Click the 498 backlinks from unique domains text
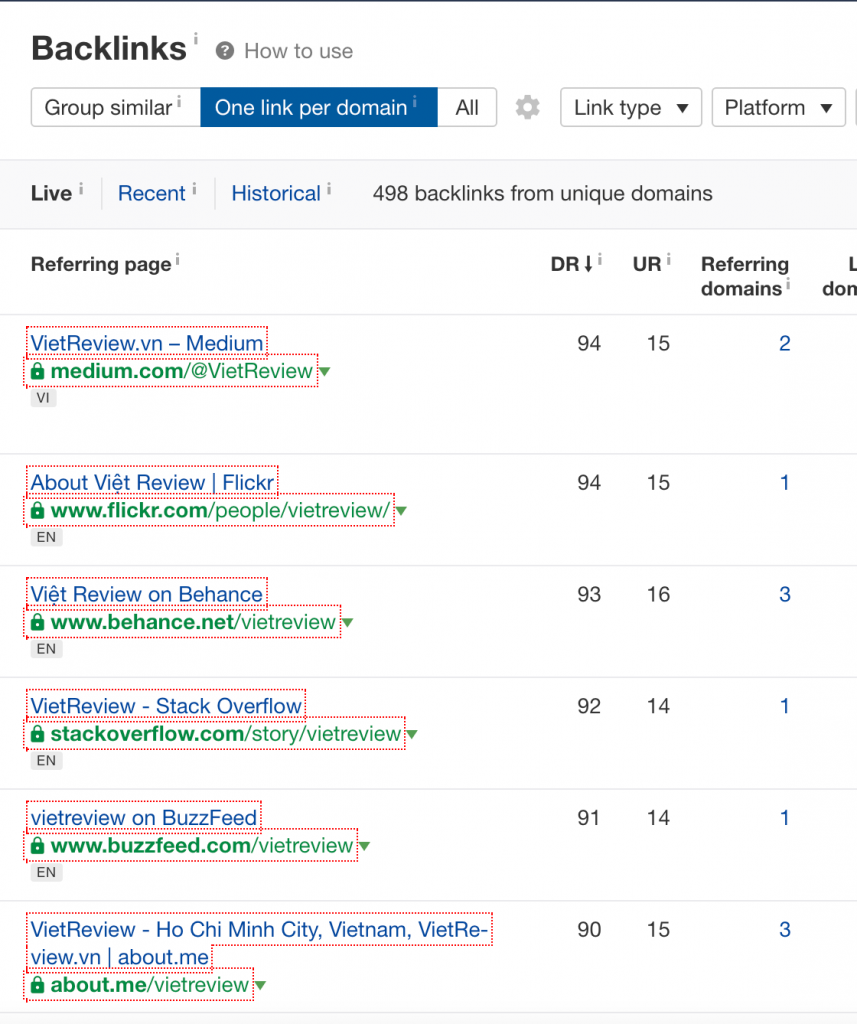 (542, 193)
